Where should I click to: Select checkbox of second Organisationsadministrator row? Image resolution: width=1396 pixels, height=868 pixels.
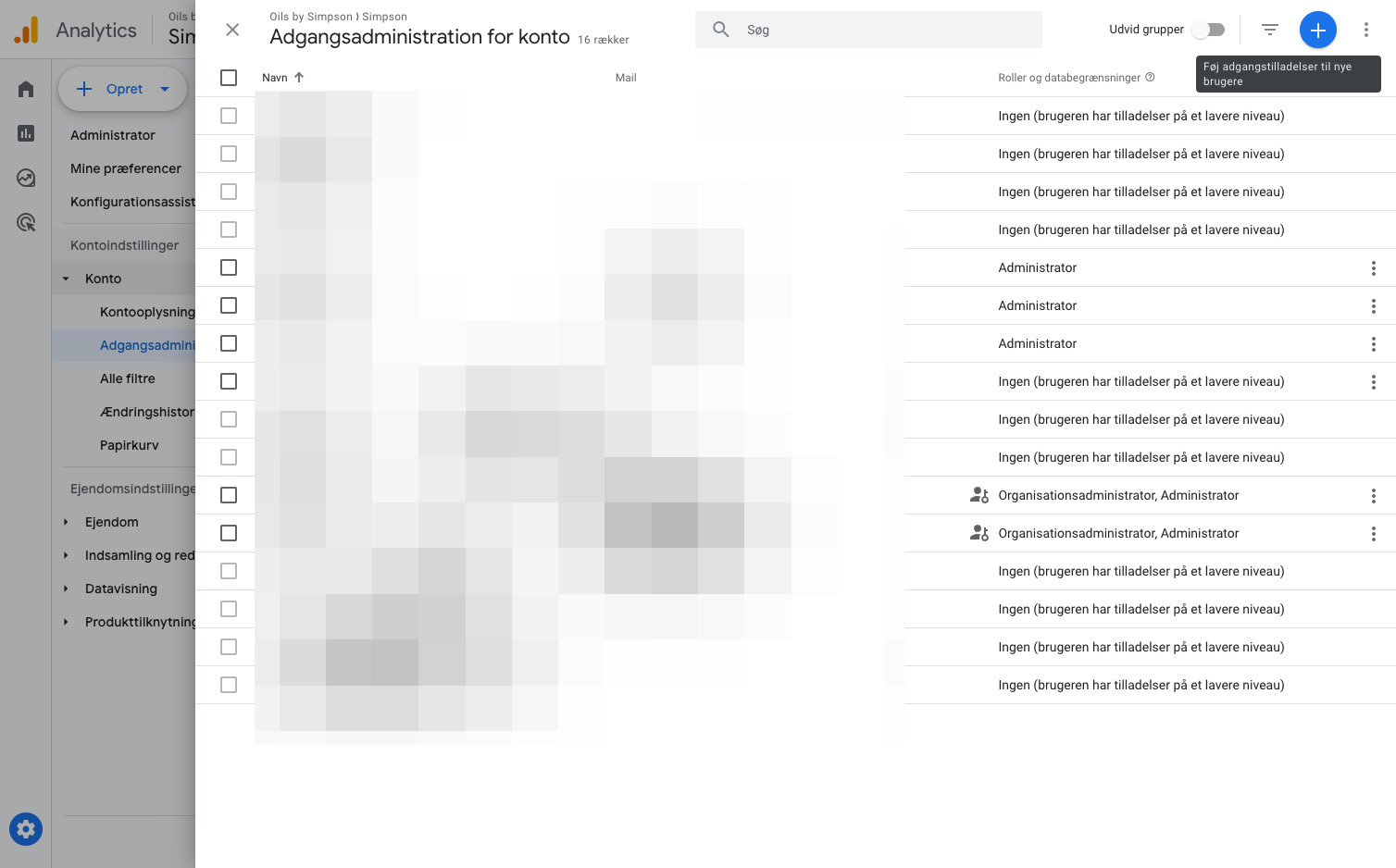point(229,533)
